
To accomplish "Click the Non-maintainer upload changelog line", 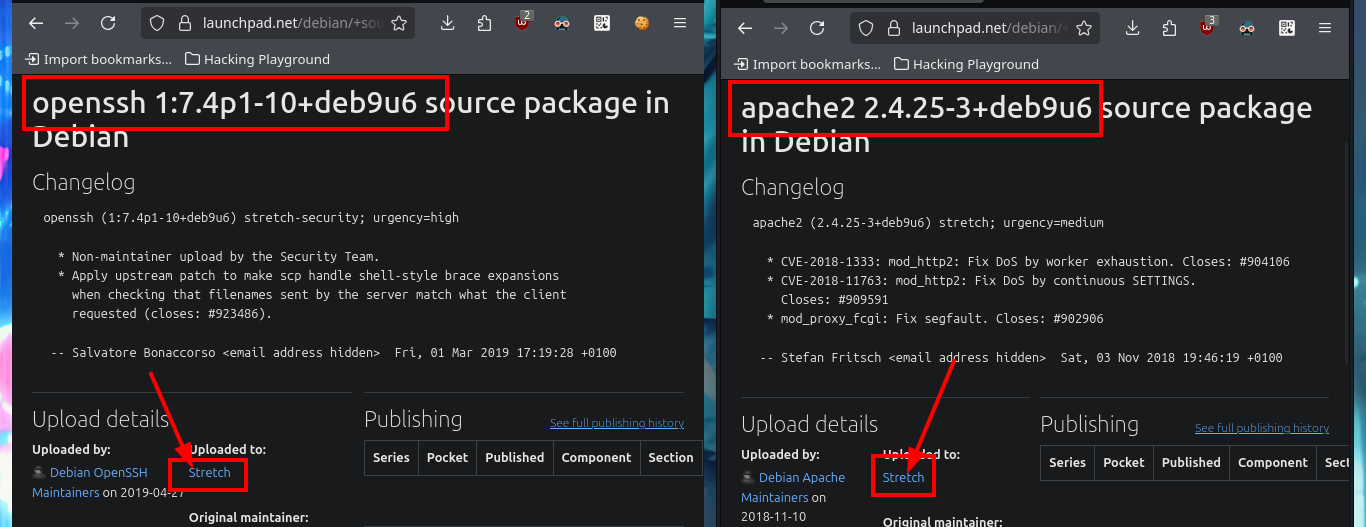I will [218, 257].
